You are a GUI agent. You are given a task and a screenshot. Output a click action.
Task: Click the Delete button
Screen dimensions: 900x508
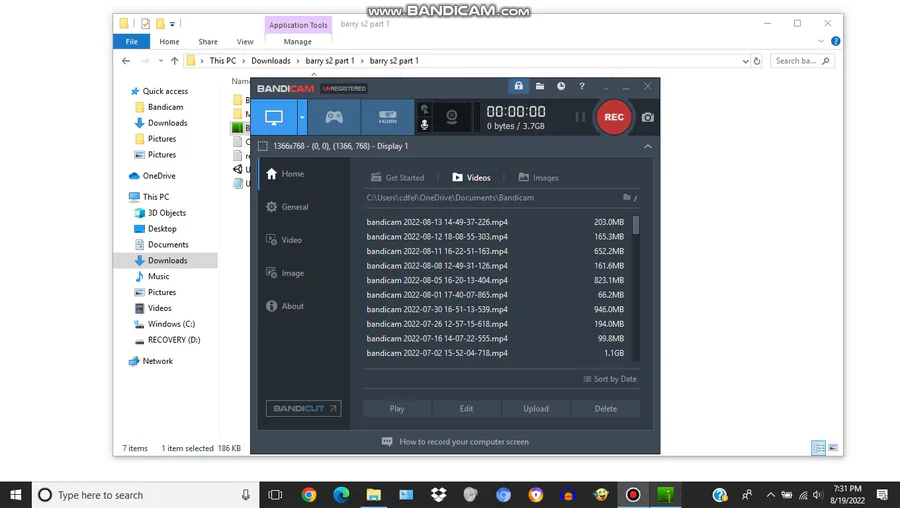click(x=606, y=409)
